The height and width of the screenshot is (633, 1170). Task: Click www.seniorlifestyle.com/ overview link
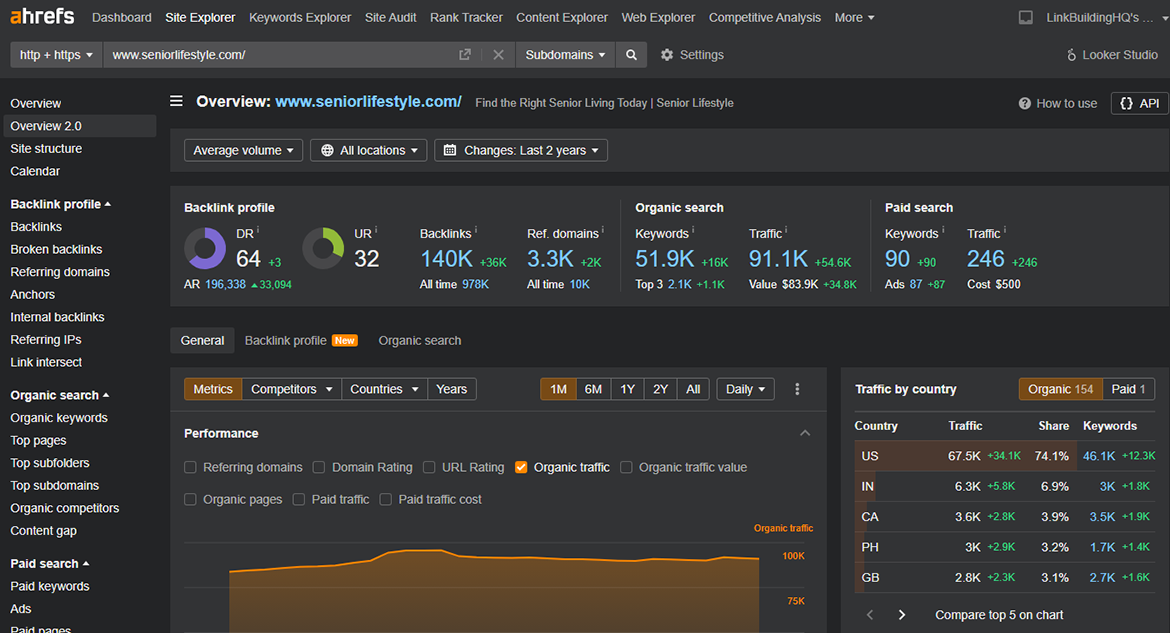[368, 102]
